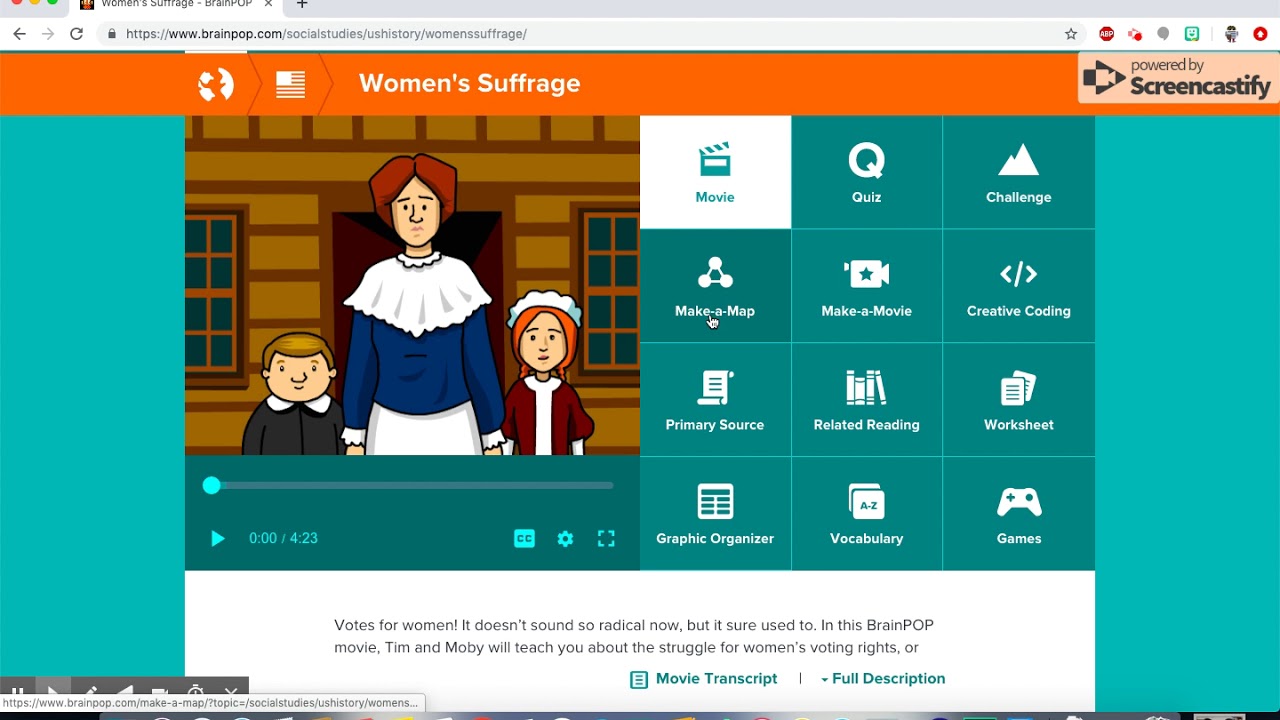Open the Make-a-Movie tile
Screen dimensions: 1280x720
pos(866,286)
